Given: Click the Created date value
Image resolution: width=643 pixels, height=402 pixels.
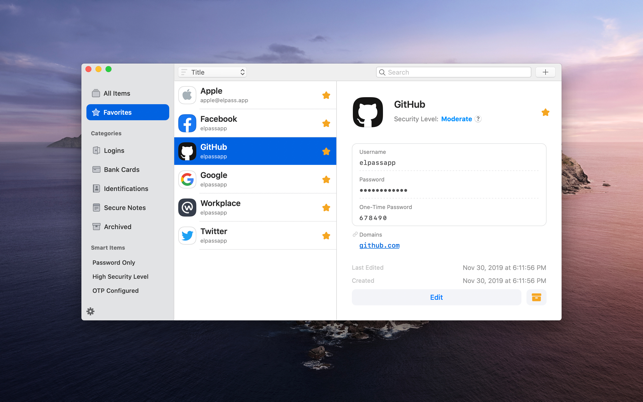Looking at the screenshot, I should pyautogui.click(x=504, y=281).
